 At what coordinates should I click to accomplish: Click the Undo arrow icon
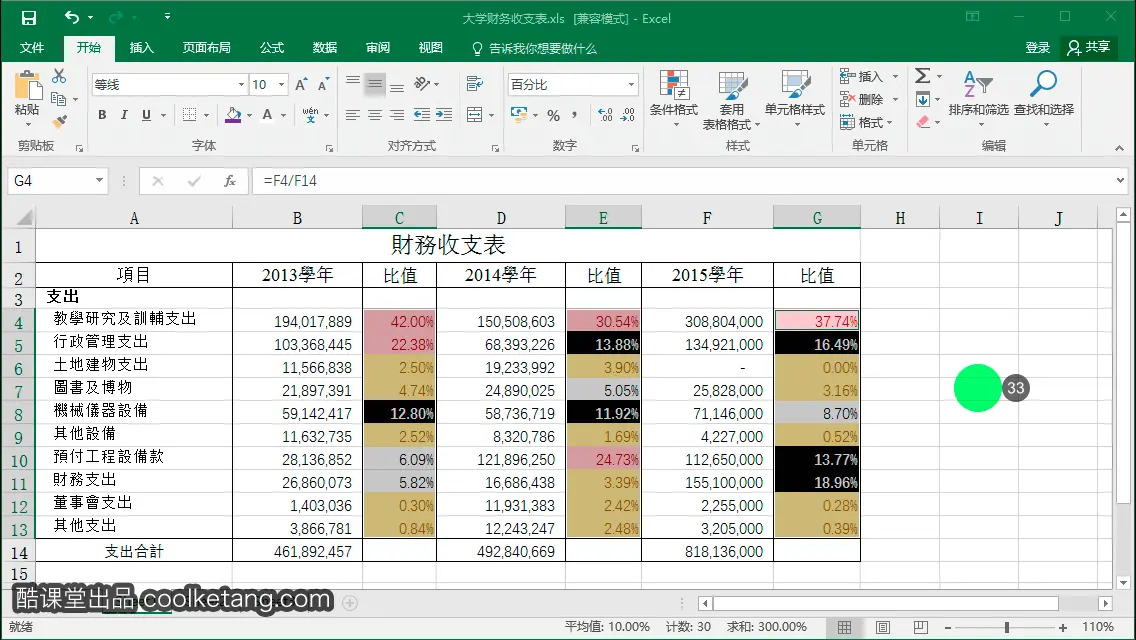click(72, 17)
